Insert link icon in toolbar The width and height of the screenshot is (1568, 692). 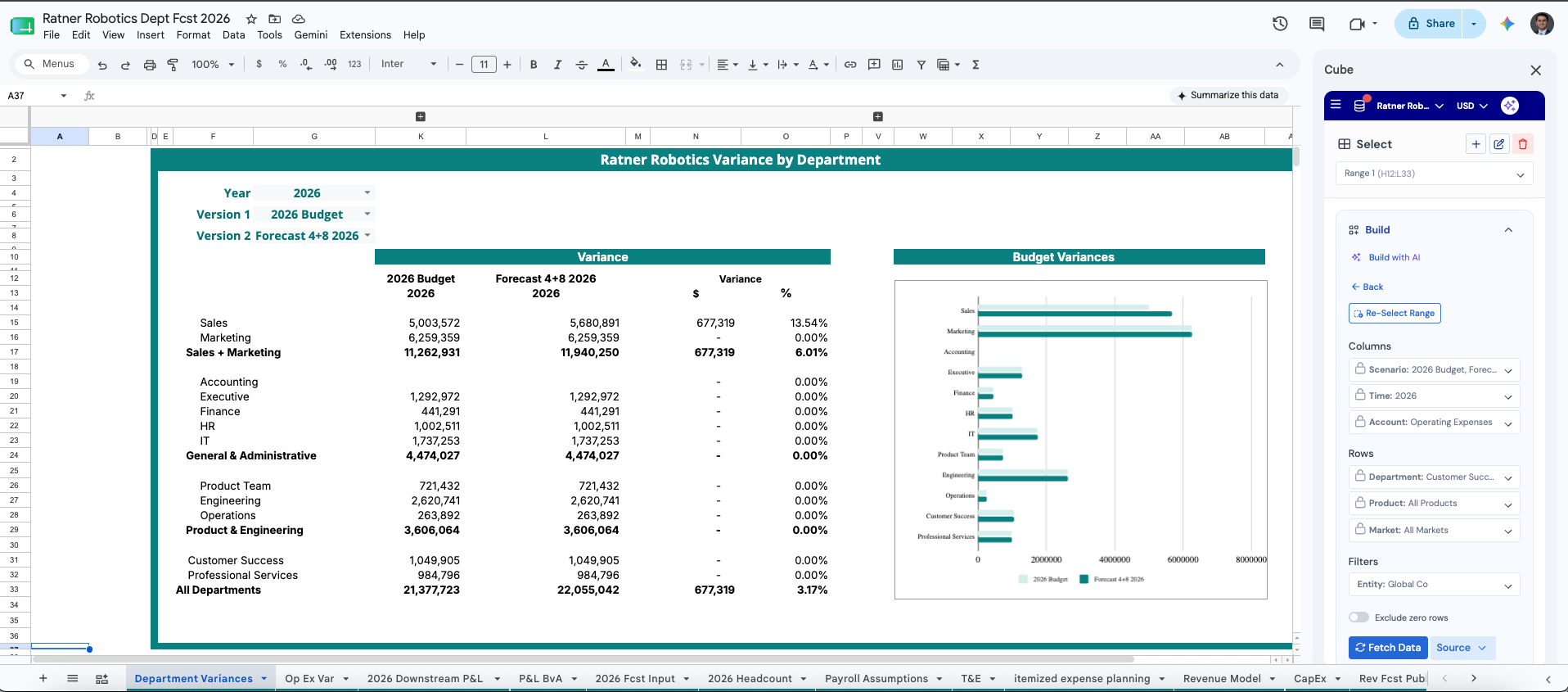tap(850, 65)
